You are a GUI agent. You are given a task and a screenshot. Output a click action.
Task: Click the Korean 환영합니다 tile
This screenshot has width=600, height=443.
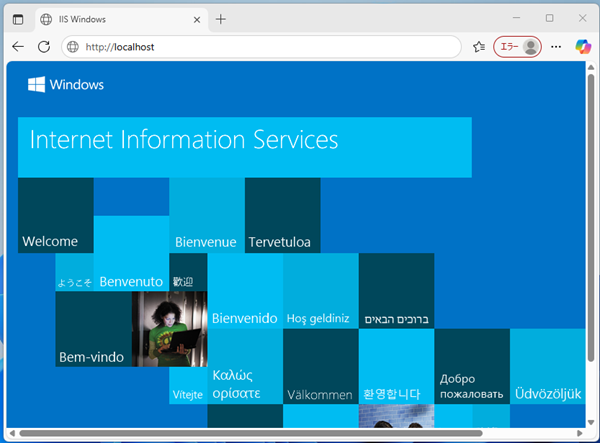click(x=396, y=366)
